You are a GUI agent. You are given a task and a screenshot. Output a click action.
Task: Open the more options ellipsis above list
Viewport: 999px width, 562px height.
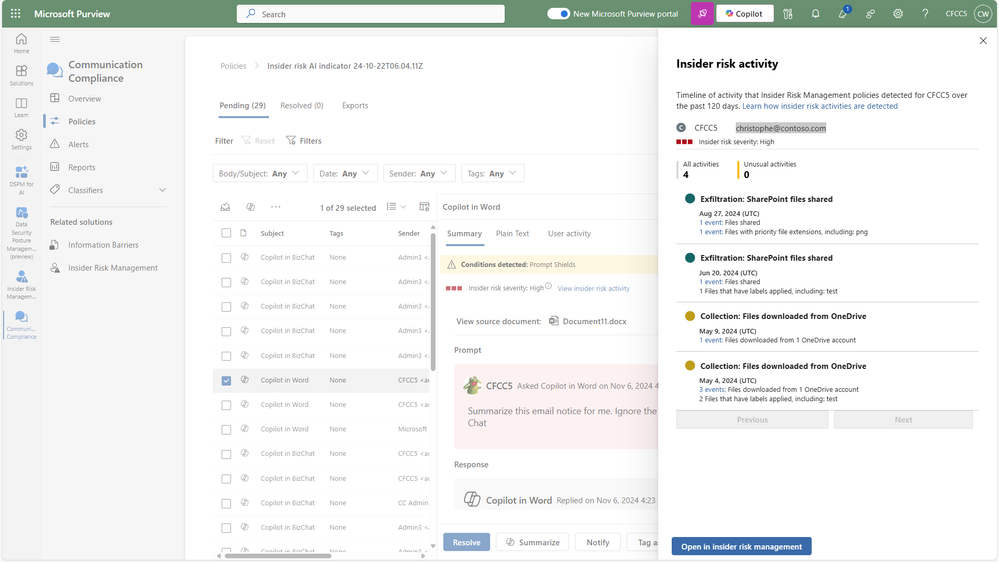275,207
